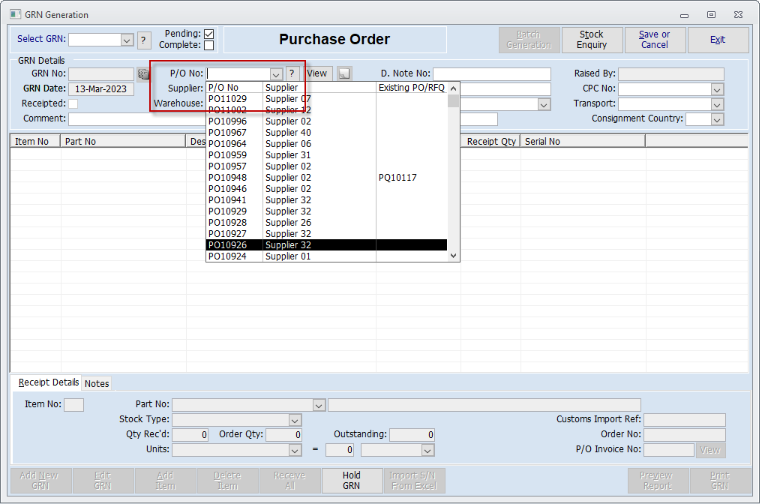
Task: Select PO10928 Supplier 26 row
Action: tap(326, 222)
